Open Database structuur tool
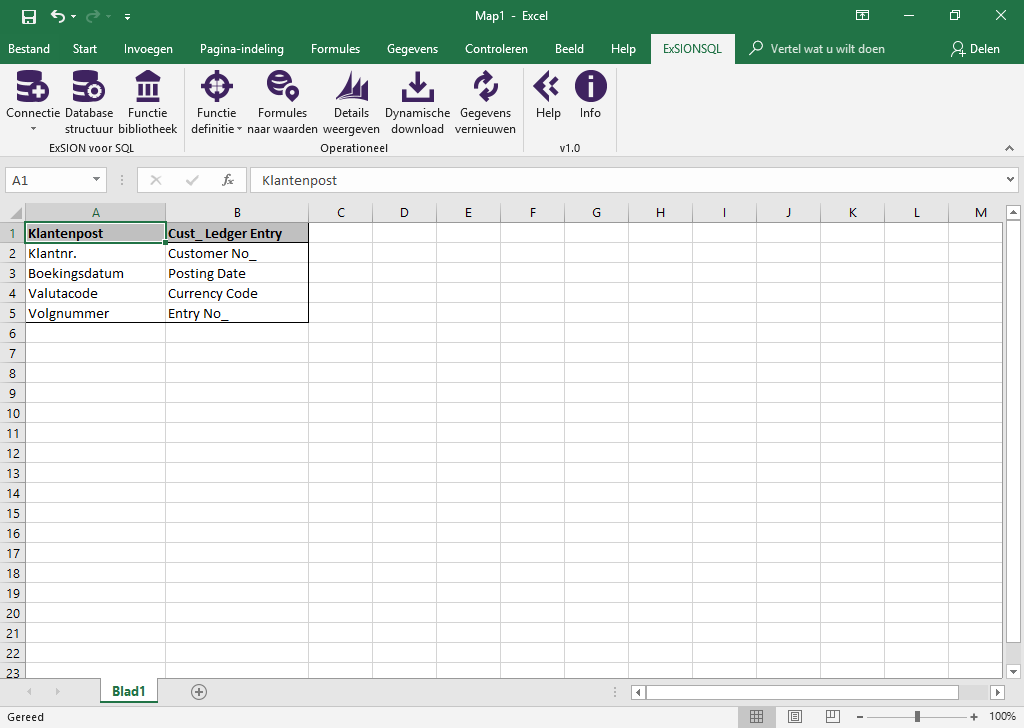The image size is (1024, 728). [x=89, y=103]
